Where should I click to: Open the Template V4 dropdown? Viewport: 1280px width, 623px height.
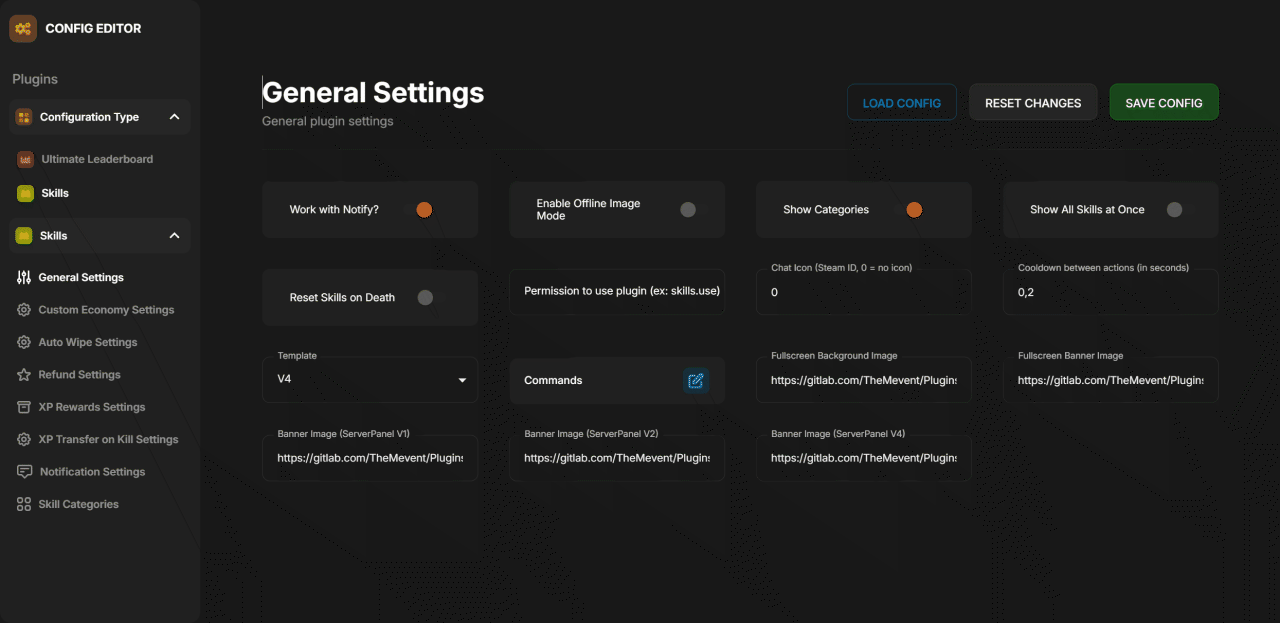coord(369,380)
